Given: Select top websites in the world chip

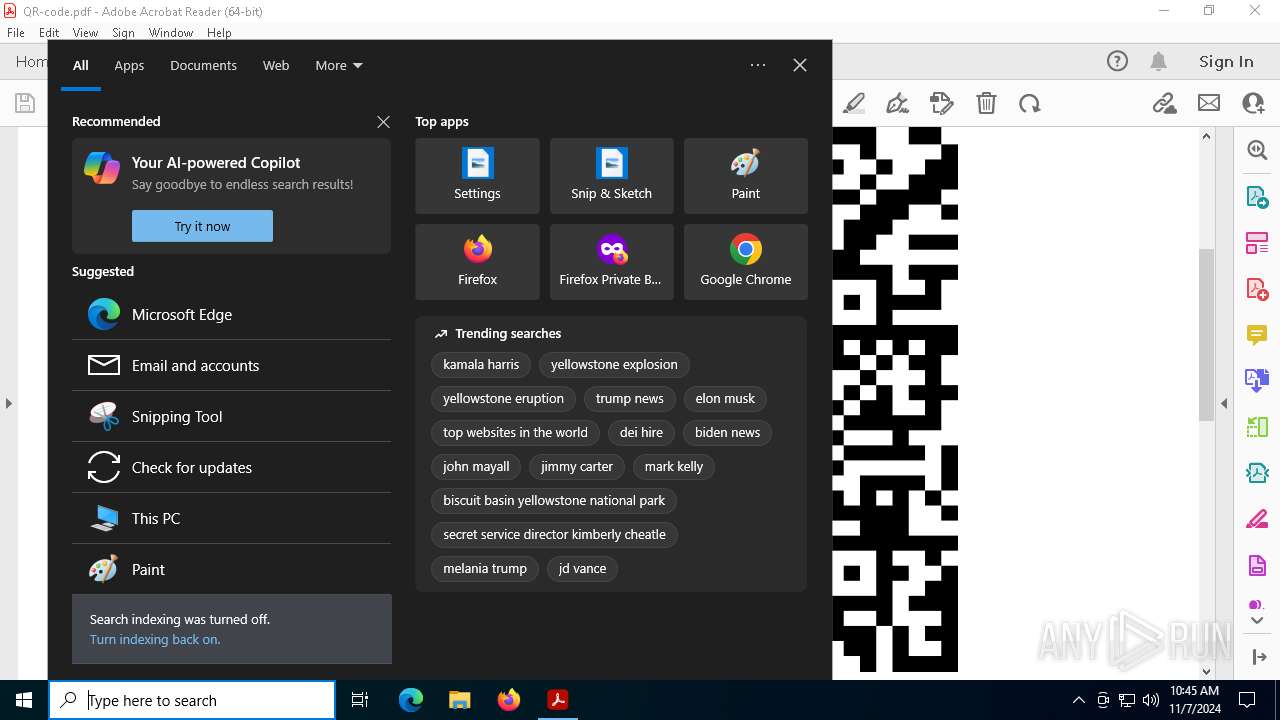Looking at the screenshot, I should 515,432.
